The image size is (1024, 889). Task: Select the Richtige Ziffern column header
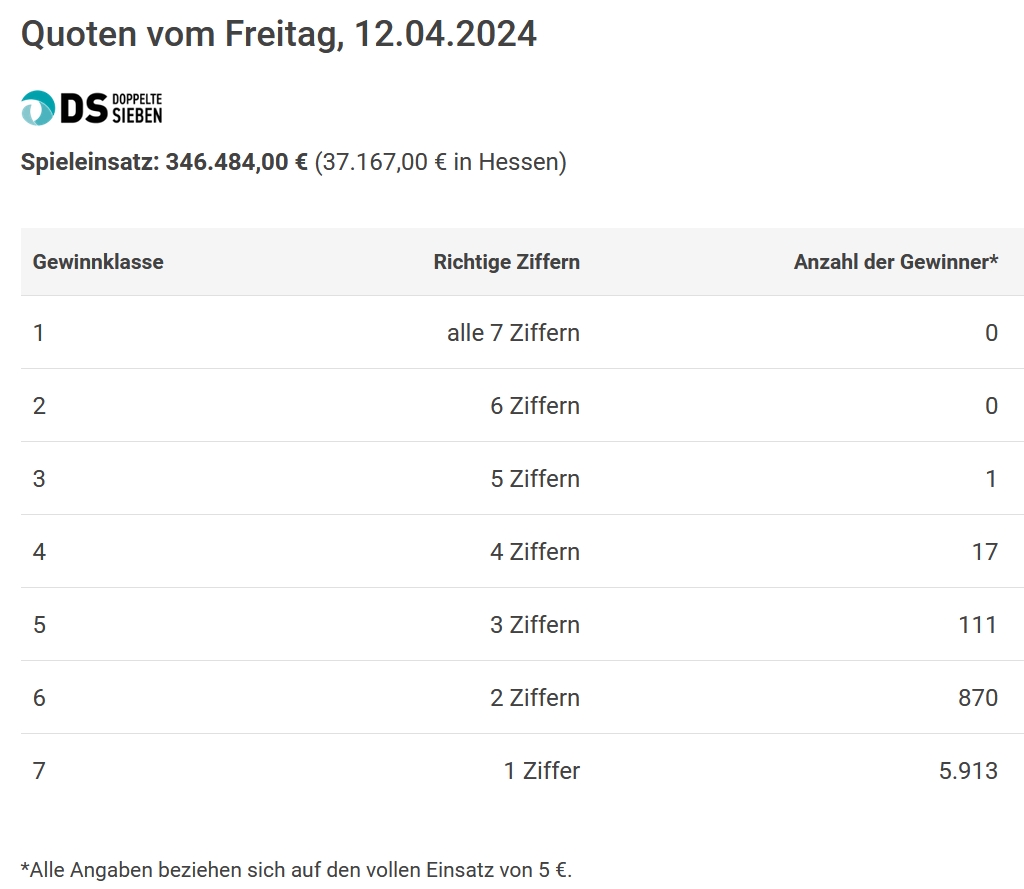[x=507, y=262]
